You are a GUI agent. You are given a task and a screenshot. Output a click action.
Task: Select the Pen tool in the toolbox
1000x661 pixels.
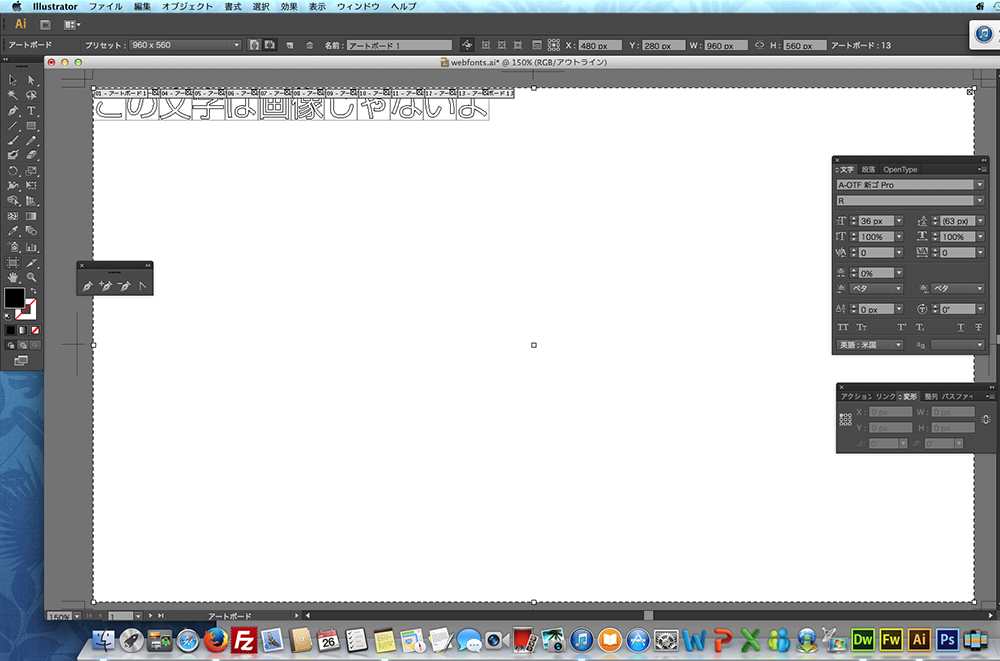click(x=13, y=111)
